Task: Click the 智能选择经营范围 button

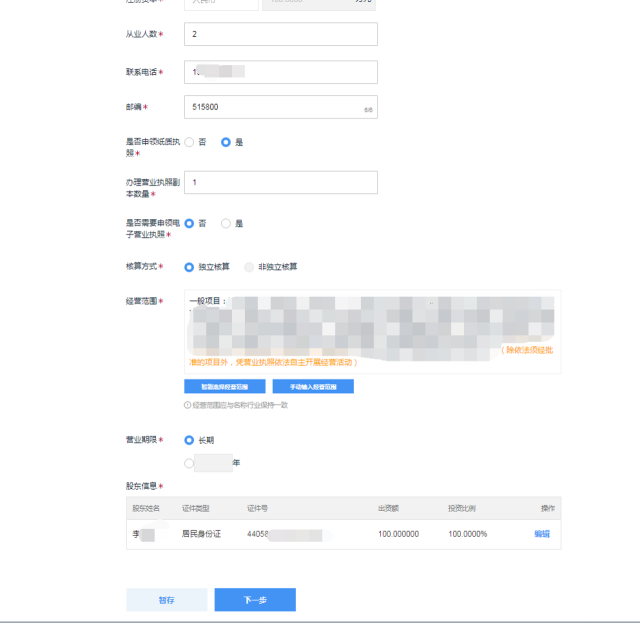Action: (x=225, y=386)
